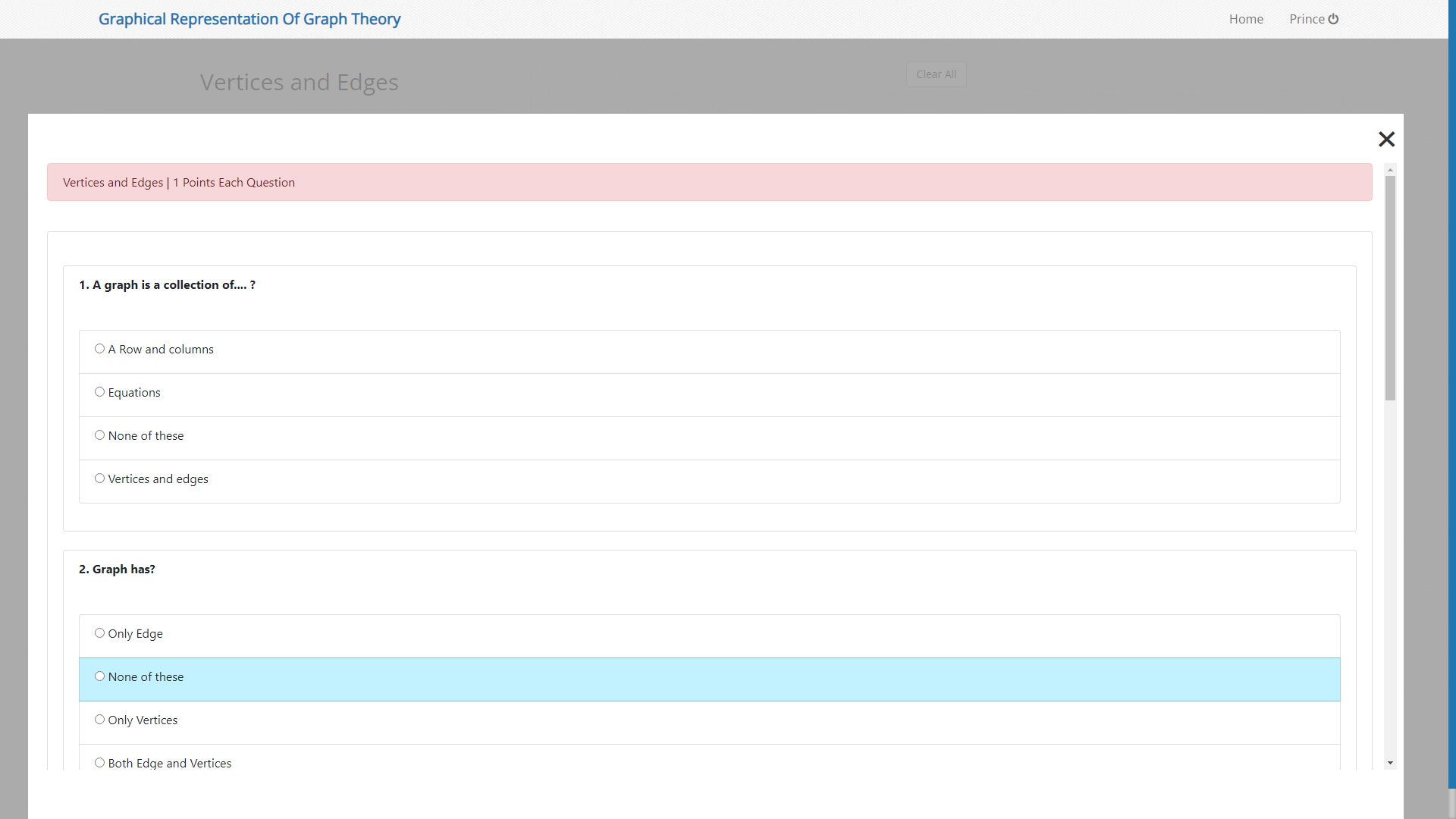
Task: Choose 'None of these' for question 2
Action: coord(99,676)
